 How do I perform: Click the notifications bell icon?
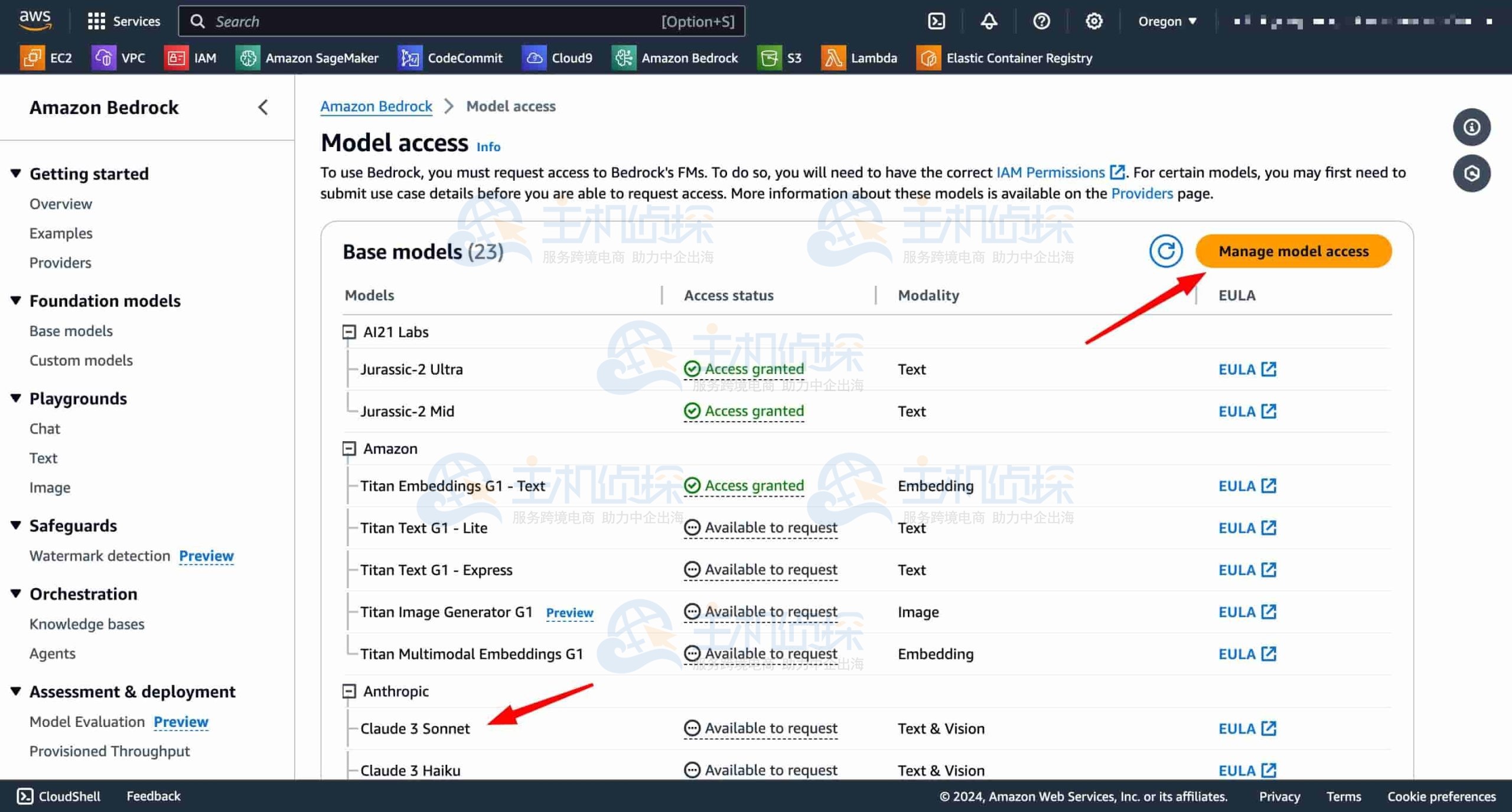989,21
